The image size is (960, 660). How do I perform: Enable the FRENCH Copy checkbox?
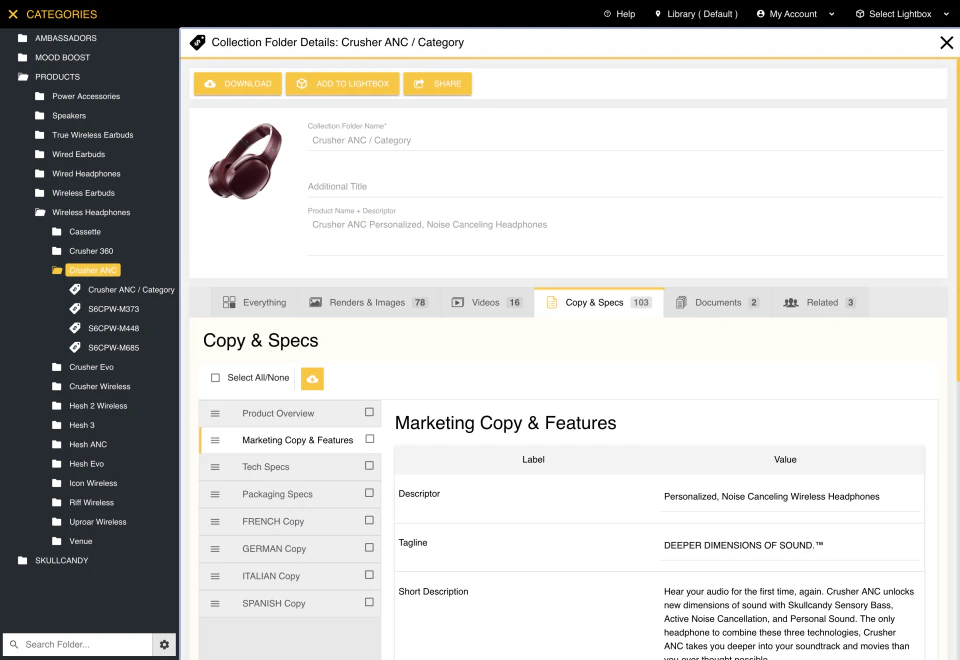pyautogui.click(x=369, y=520)
